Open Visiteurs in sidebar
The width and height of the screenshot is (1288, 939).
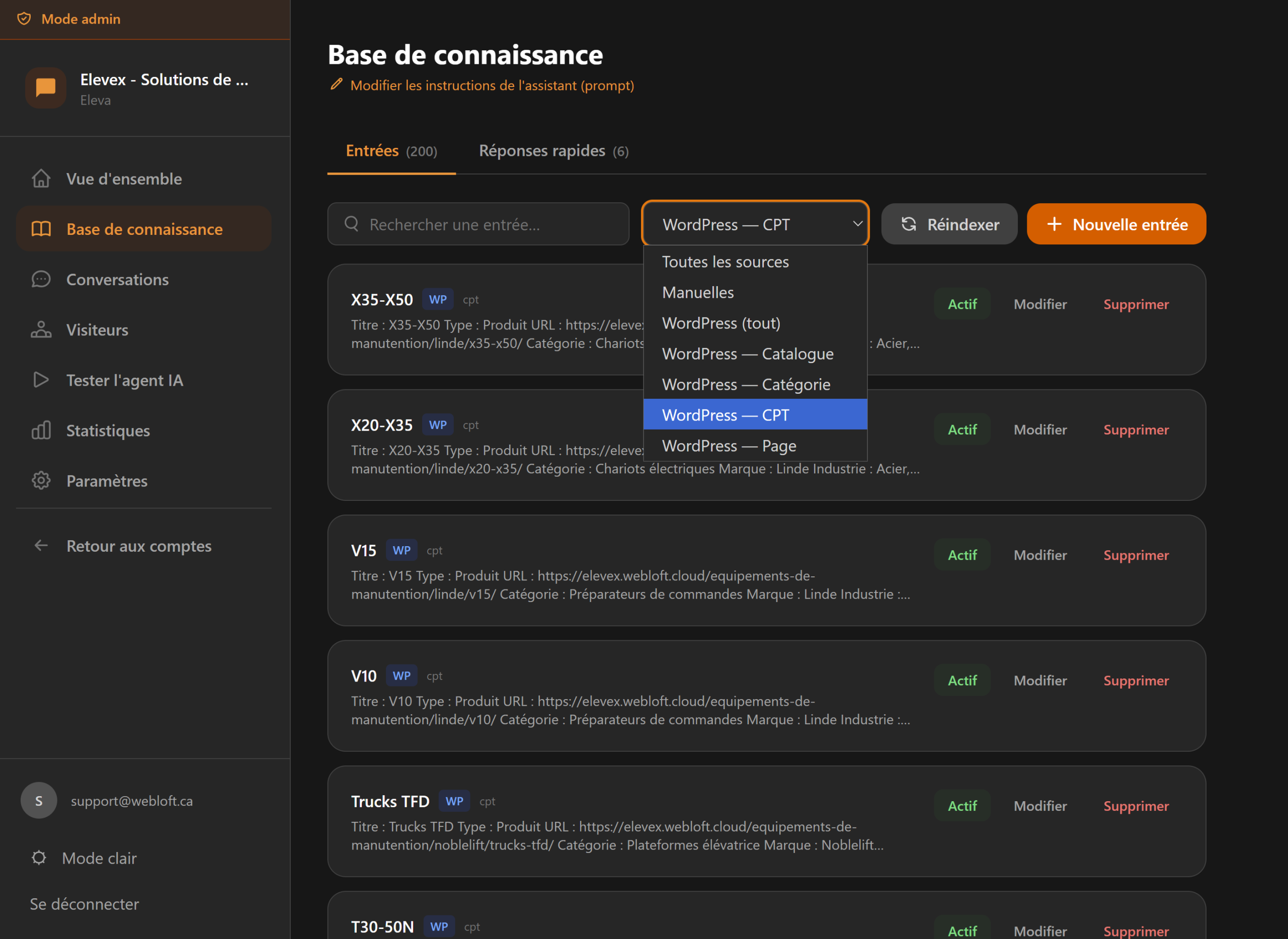click(144, 329)
